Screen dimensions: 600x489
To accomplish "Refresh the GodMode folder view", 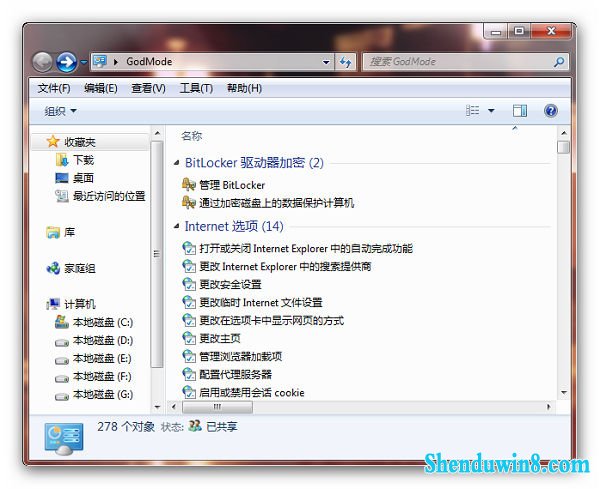I will 346,62.
